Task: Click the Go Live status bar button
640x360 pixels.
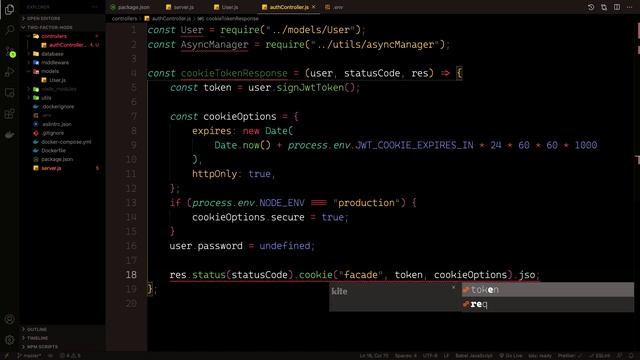Action: [511, 356]
